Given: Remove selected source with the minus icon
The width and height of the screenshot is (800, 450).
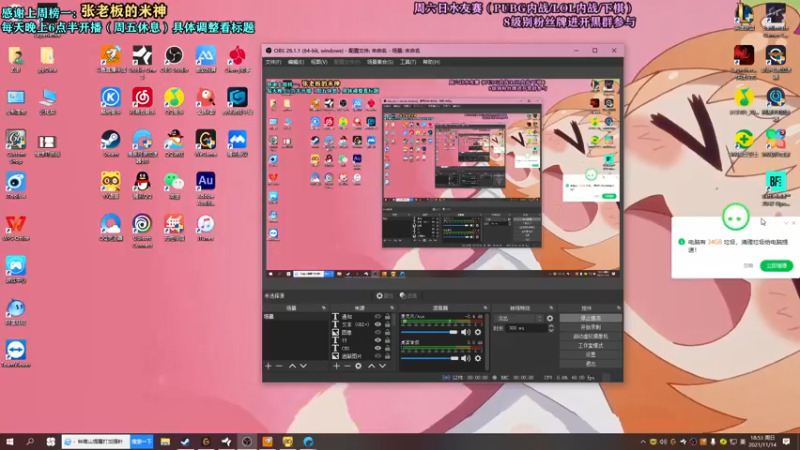Looking at the screenshot, I should pos(347,366).
